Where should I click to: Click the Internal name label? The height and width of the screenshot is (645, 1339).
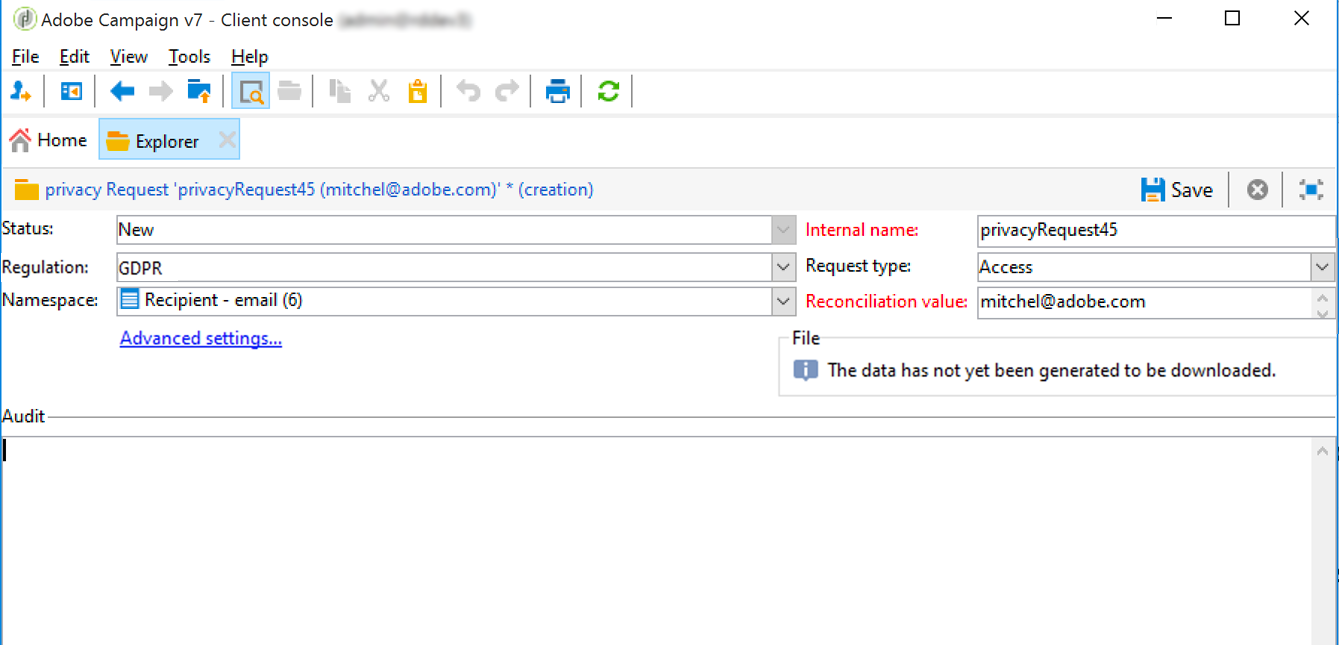click(862, 230)
